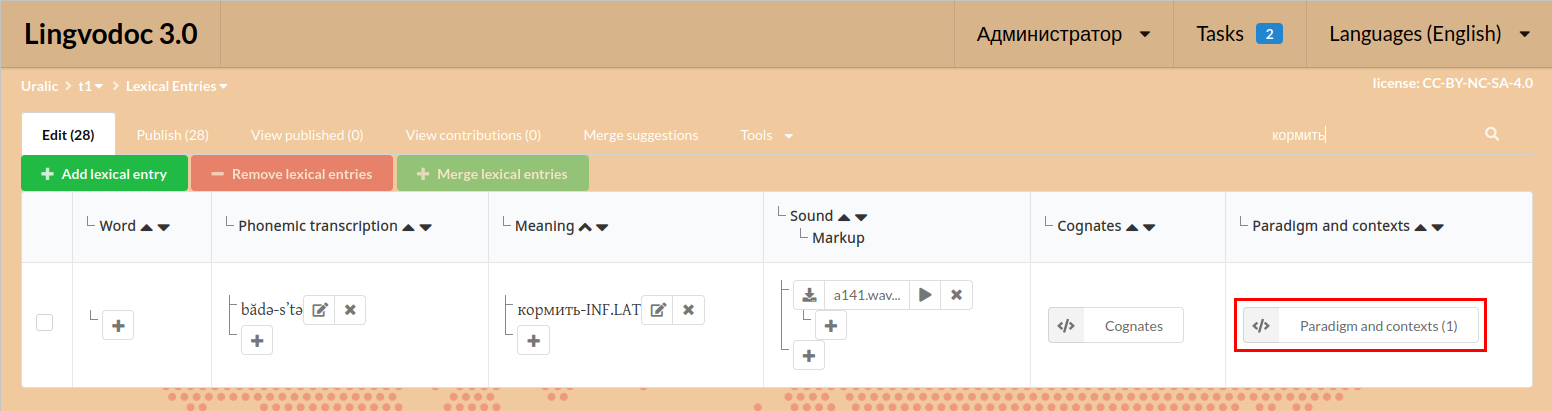
Task: Remove the meaning кормить-INF.LAT
Action: point(688,310)
